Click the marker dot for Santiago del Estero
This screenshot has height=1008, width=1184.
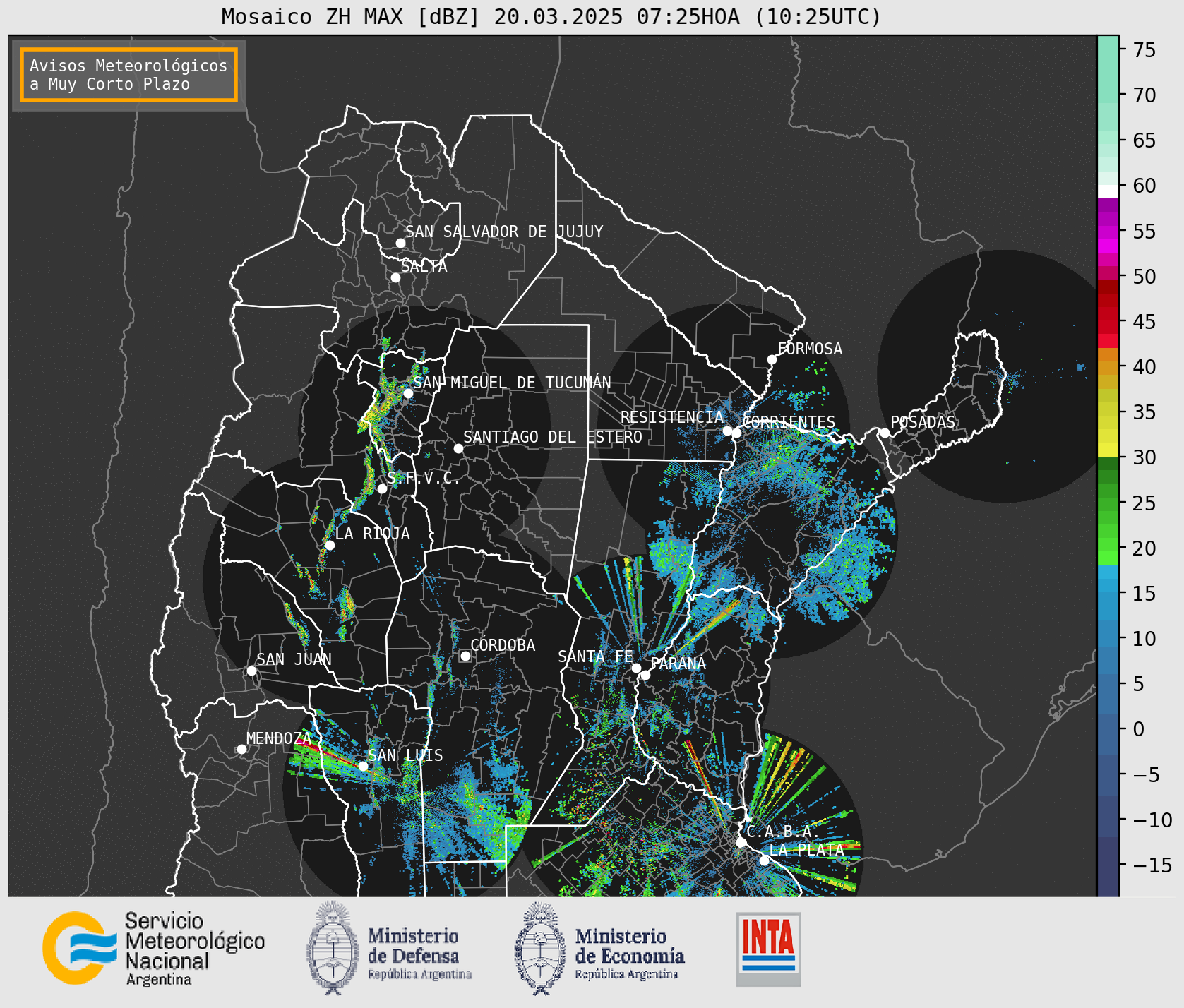pyautogui.click(x=458, y=448)
